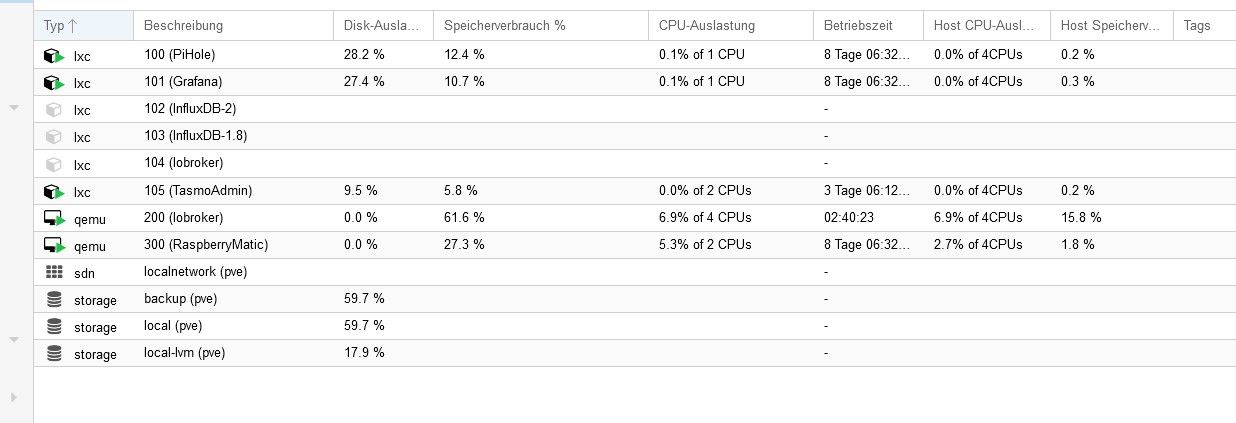Click the QEMU monitor icon for 200 (Iobroker)
This screenshot has width=1236, height=423.
point(53,218)
